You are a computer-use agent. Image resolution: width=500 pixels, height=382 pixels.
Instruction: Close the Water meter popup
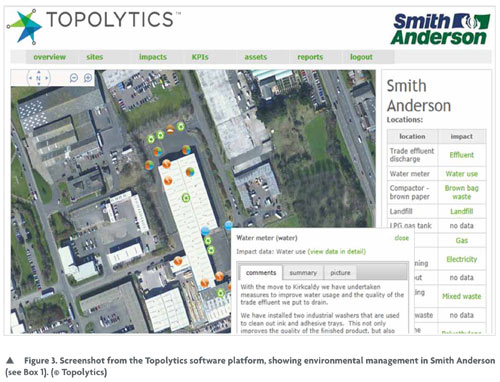click(x=401, y=238)
